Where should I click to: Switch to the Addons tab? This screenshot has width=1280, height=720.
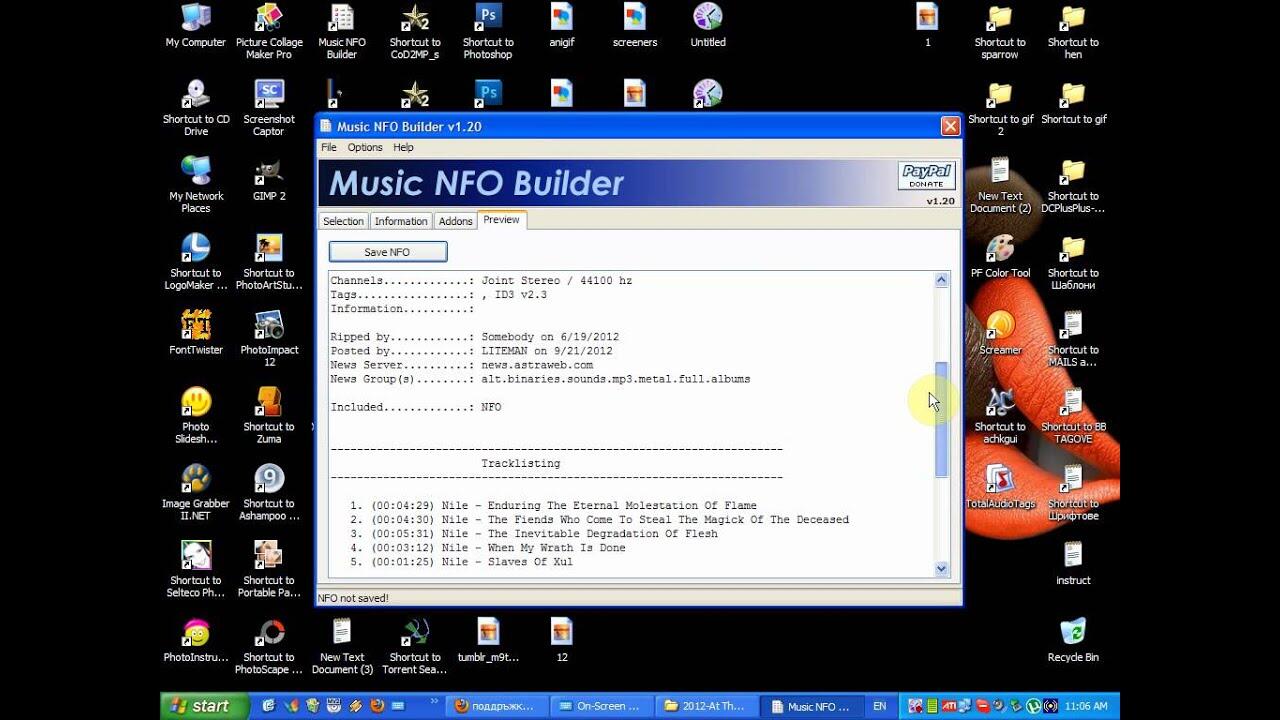tap(455, 221)
